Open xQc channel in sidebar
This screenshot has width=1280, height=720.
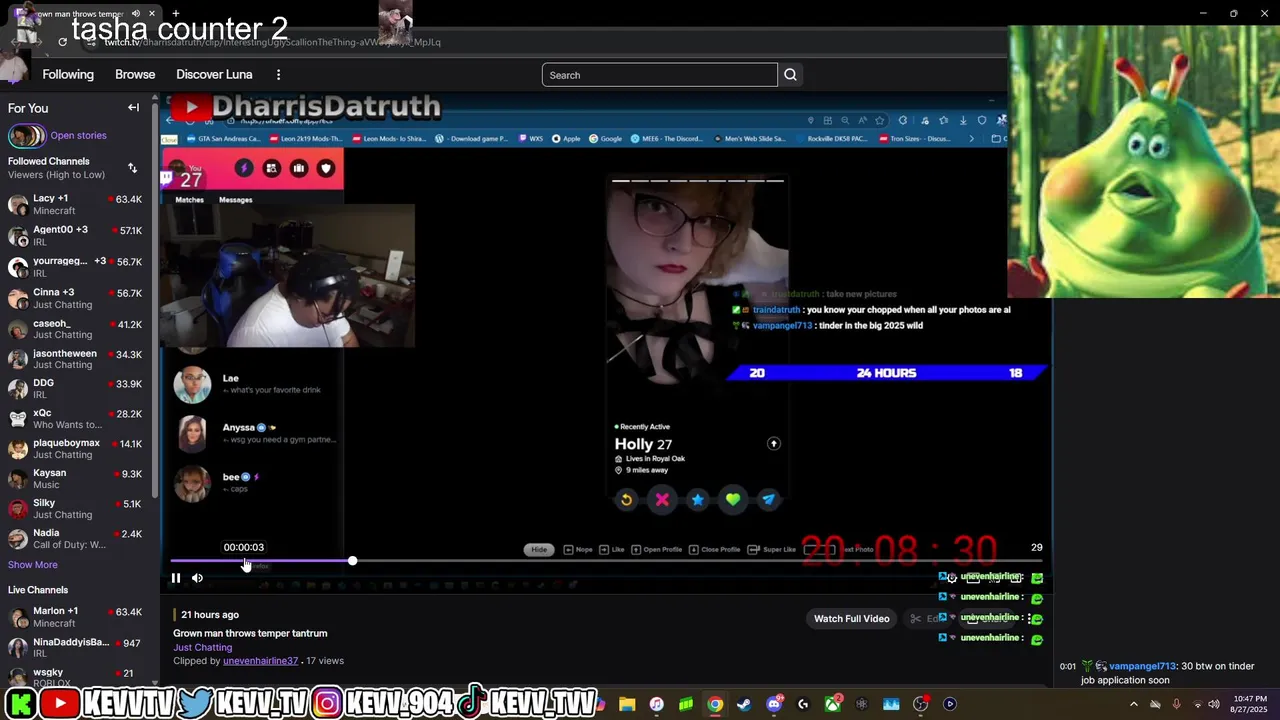[x=75, y=419]
